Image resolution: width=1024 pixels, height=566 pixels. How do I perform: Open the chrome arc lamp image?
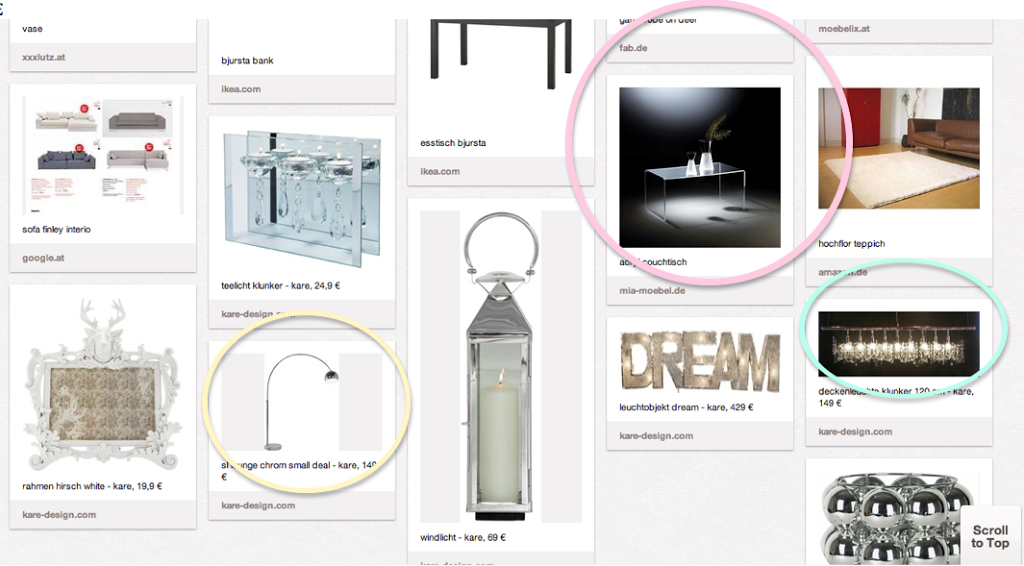[302, 402]
